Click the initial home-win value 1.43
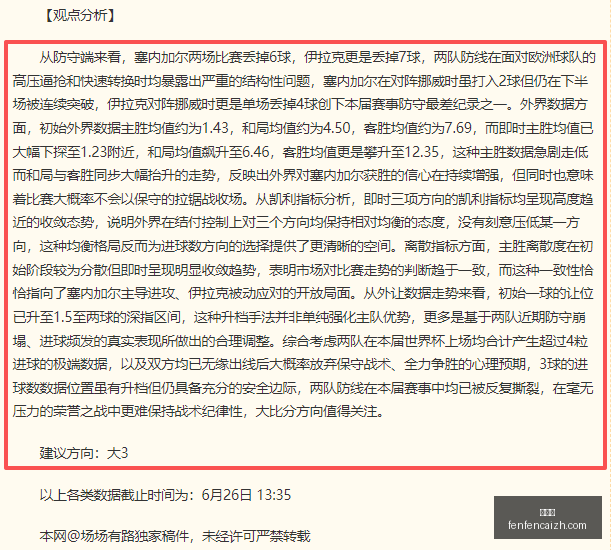 pyautogui.click(x=215, y=128)
